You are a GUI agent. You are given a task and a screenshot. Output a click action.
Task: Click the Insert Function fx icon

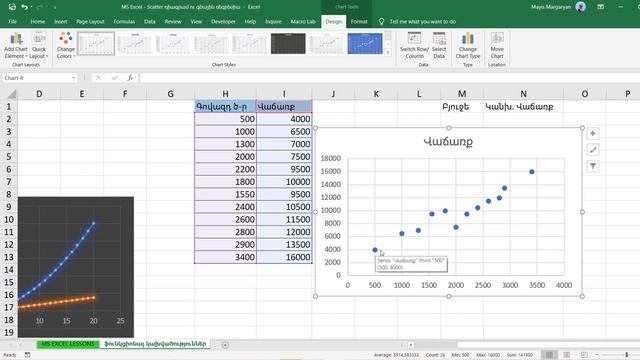130,78
